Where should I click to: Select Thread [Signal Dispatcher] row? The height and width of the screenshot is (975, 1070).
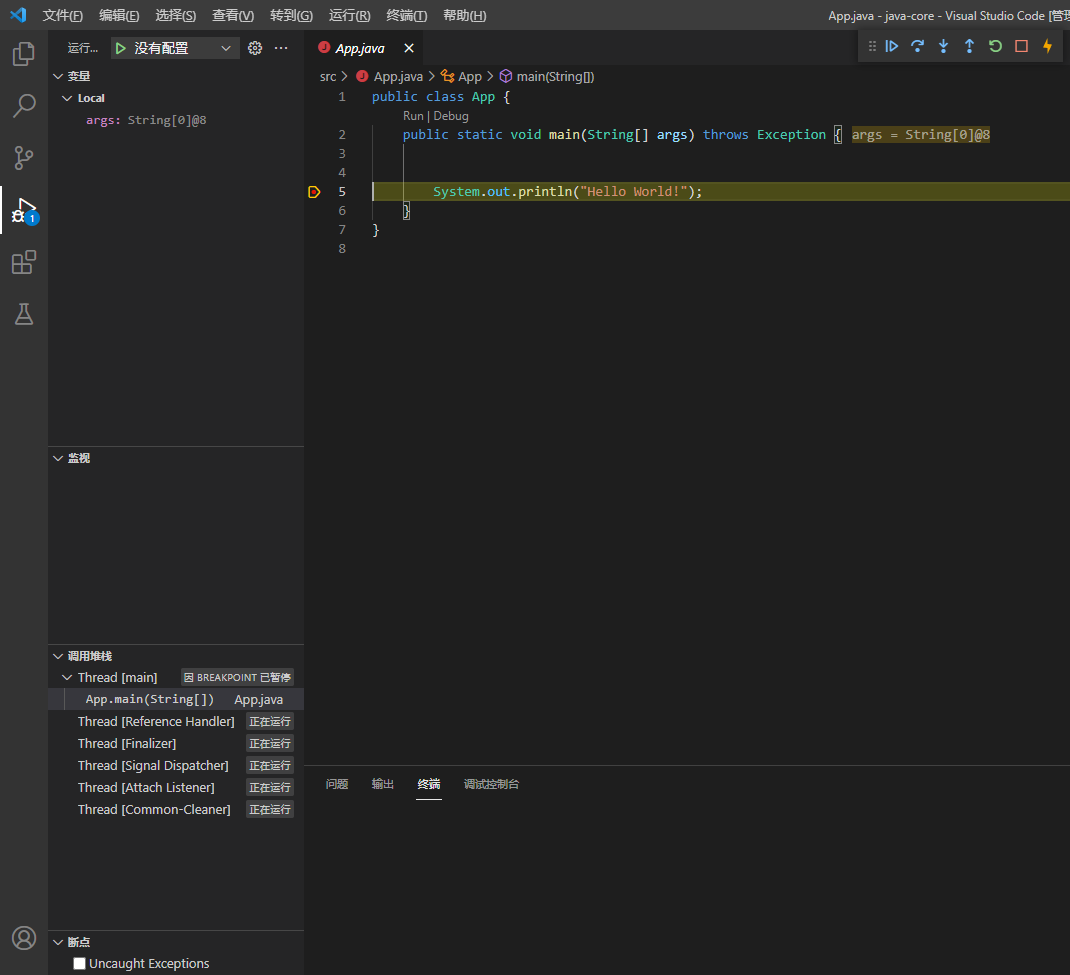point(176,766)
